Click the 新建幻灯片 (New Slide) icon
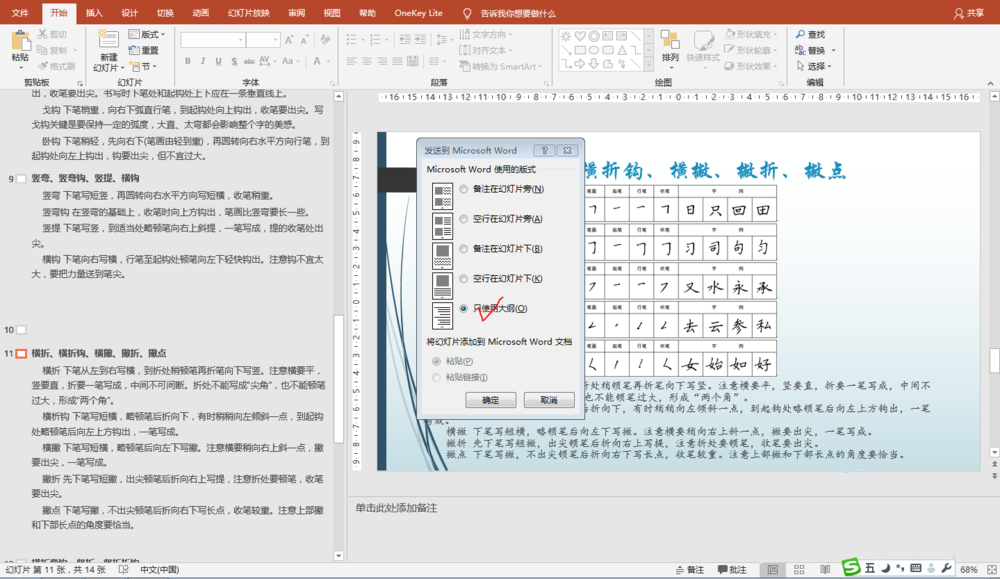Viewport: 1000px width, 579px height. (108, 40)
